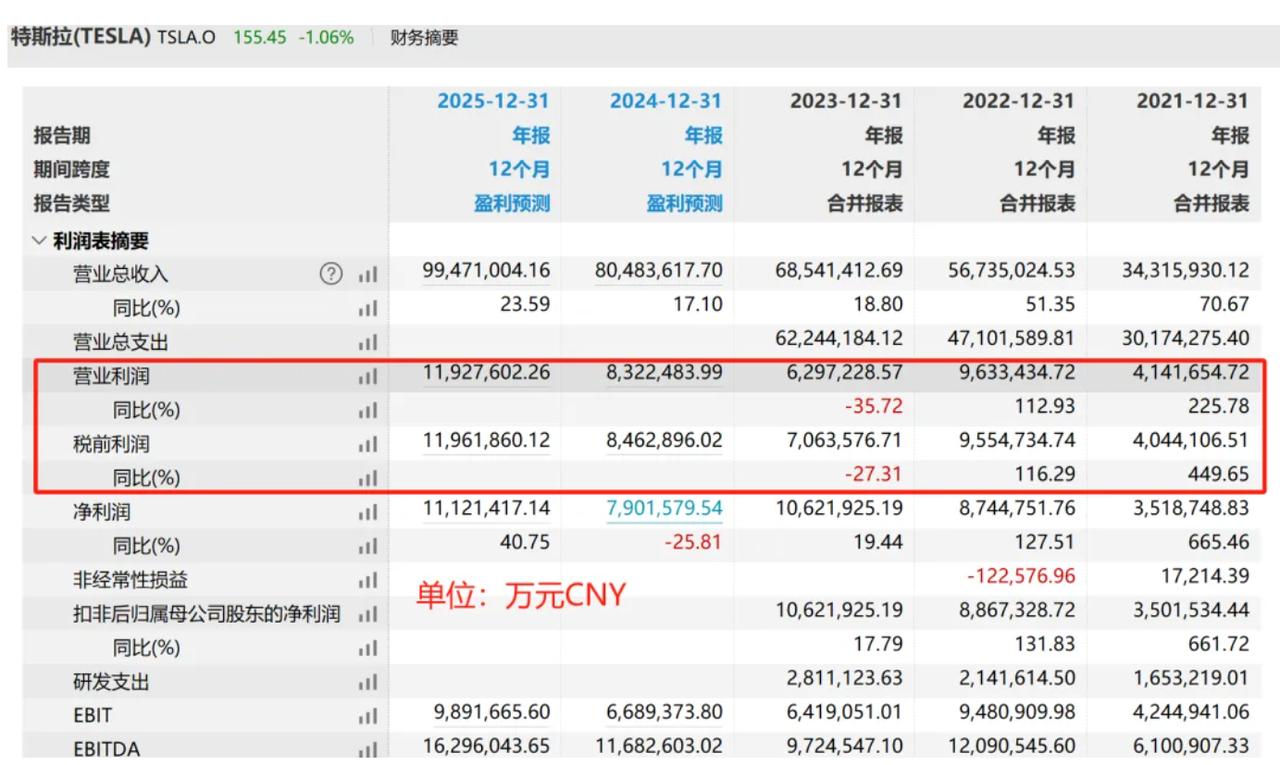Image resolution: width=1280 pixels, height=765 pixels.
Task: Click price change -1.06%
Action: click(326, 38)
